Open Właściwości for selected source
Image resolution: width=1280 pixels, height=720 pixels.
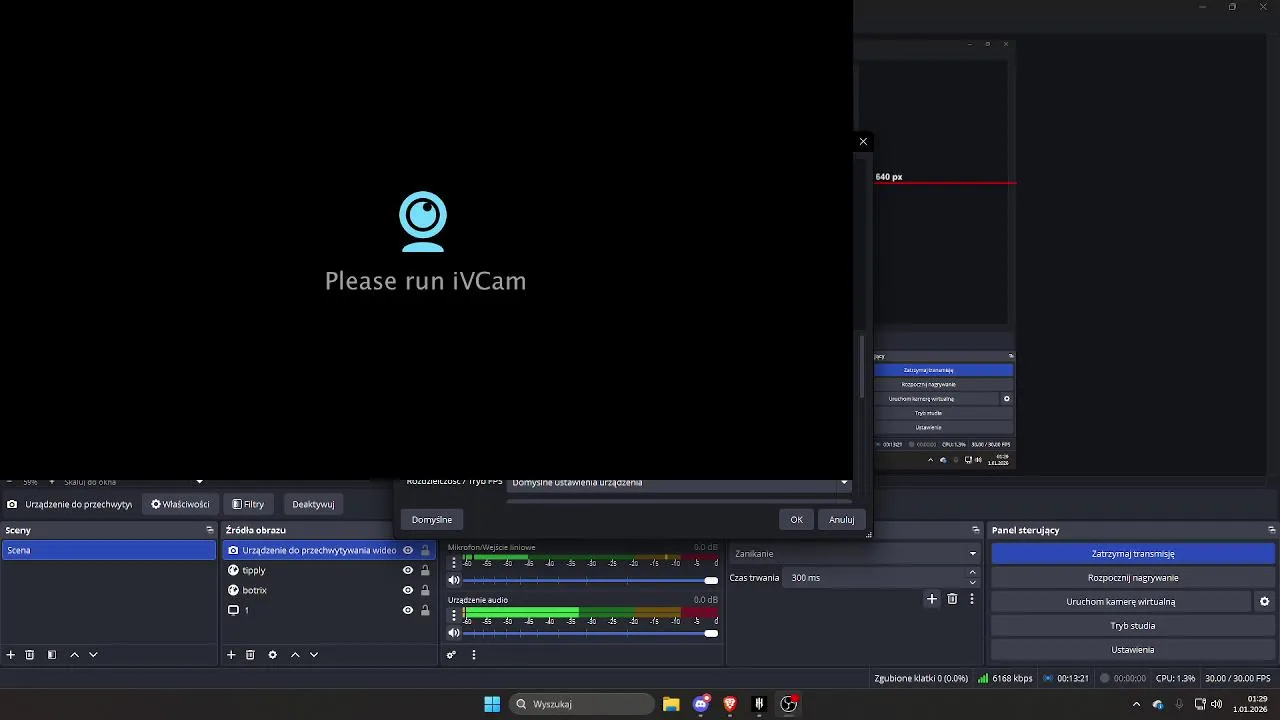(x=180, y=504)
